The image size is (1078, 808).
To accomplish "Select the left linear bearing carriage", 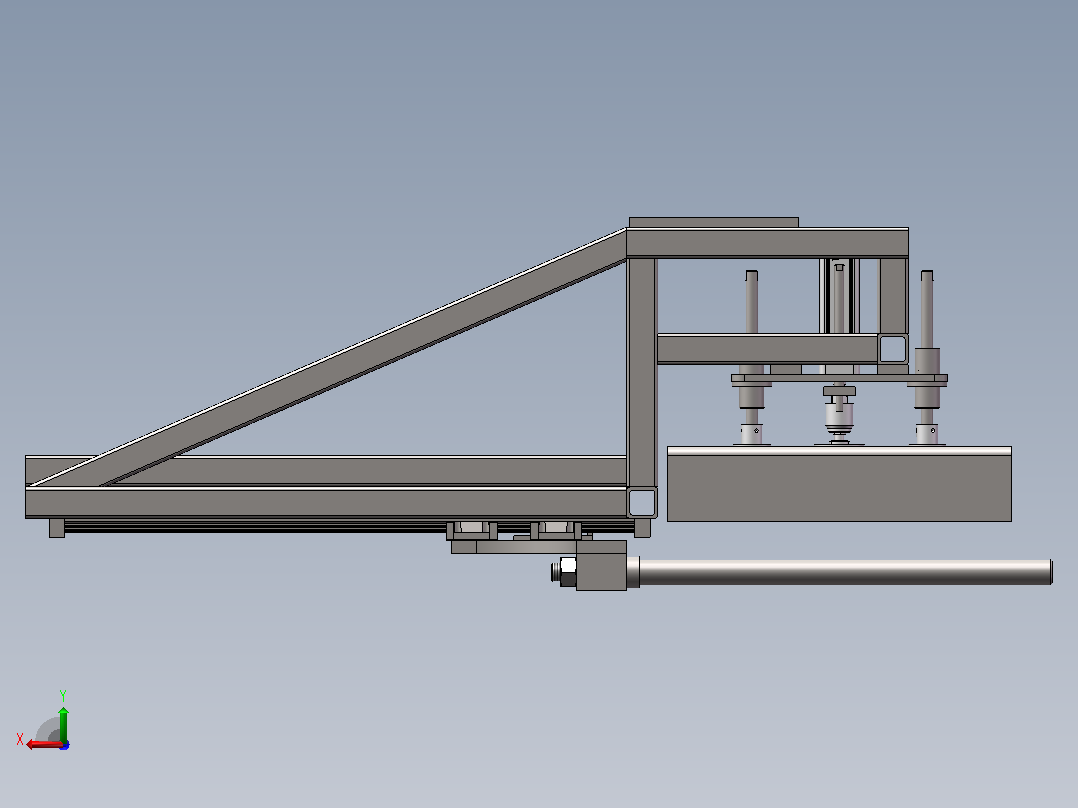I will point(472,530).
